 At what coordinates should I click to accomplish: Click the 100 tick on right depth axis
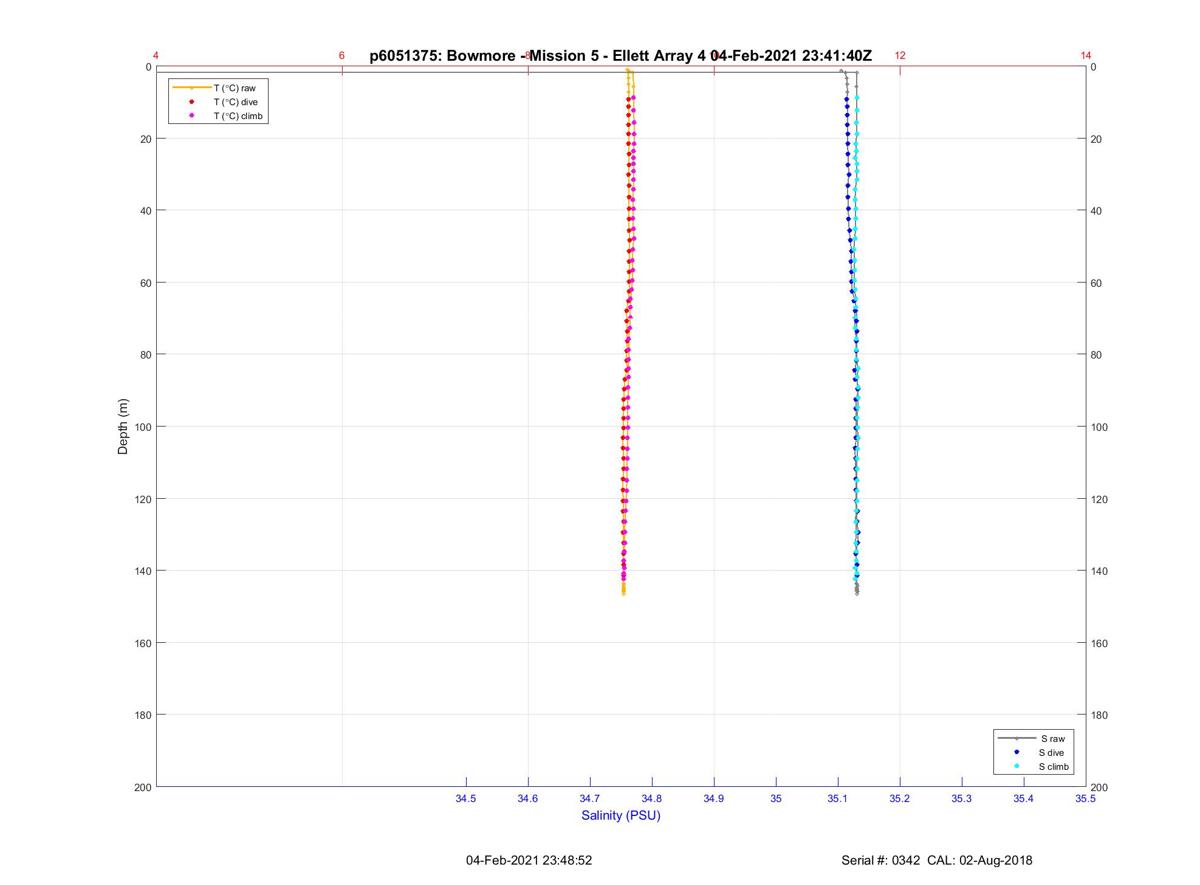pyautogui.click(x=1100, y=427)
